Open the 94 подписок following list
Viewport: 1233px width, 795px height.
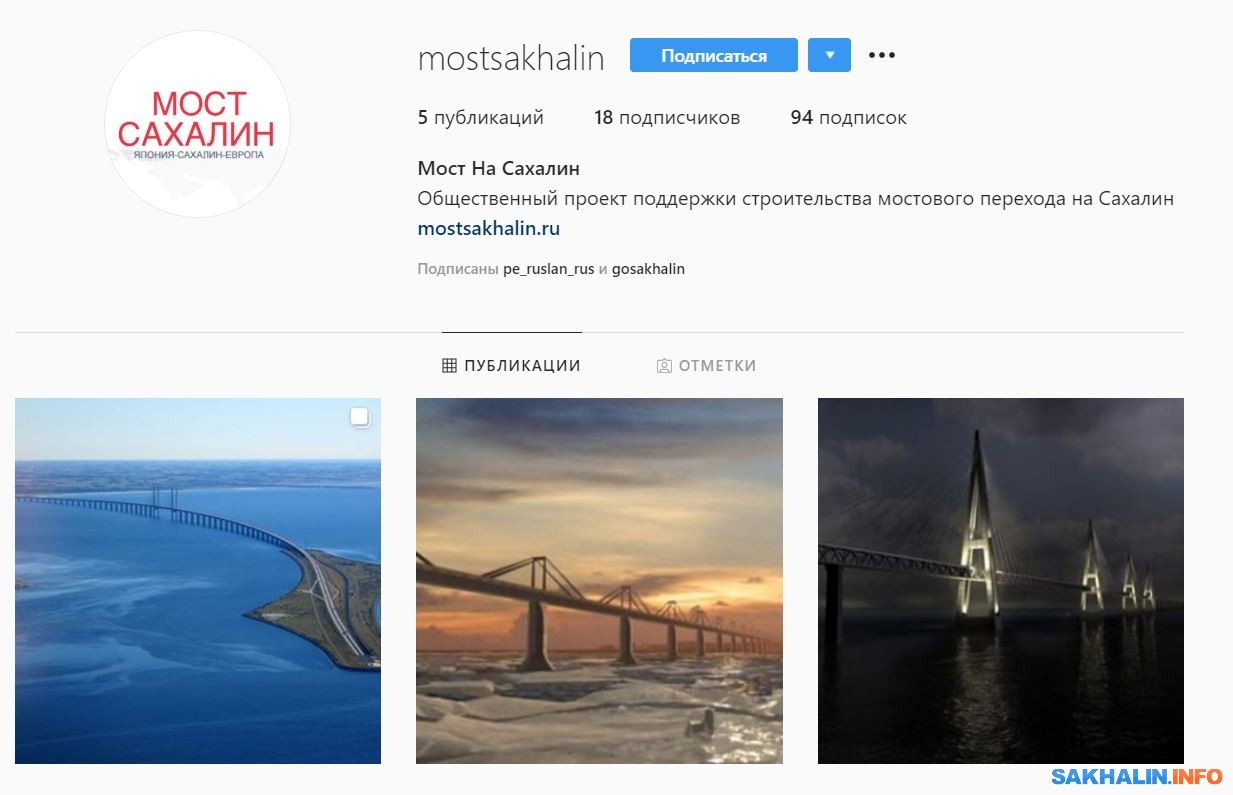[849, 117]
